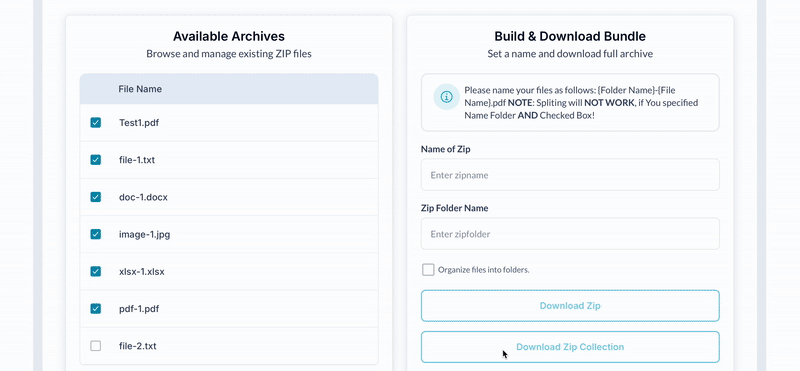Screen dimensions: 800x371
Task: Focus the Name of Zip input field
Action: point(570,175)
